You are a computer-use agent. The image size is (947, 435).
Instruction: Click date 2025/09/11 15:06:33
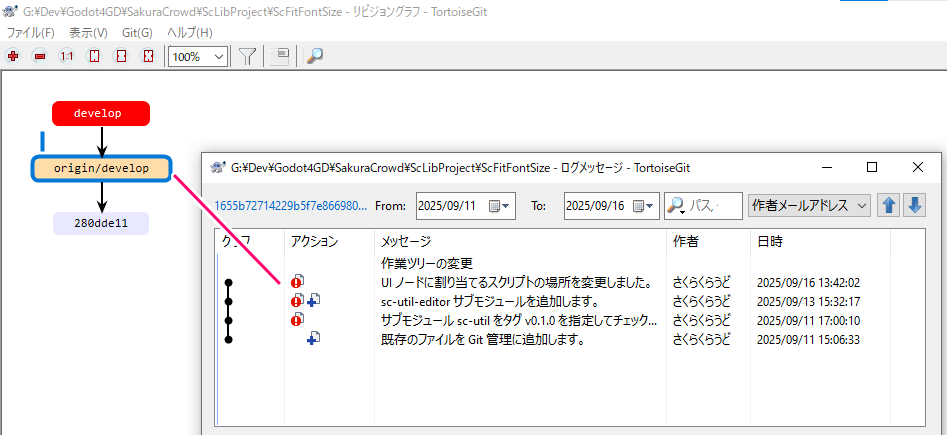click(808, 340)
